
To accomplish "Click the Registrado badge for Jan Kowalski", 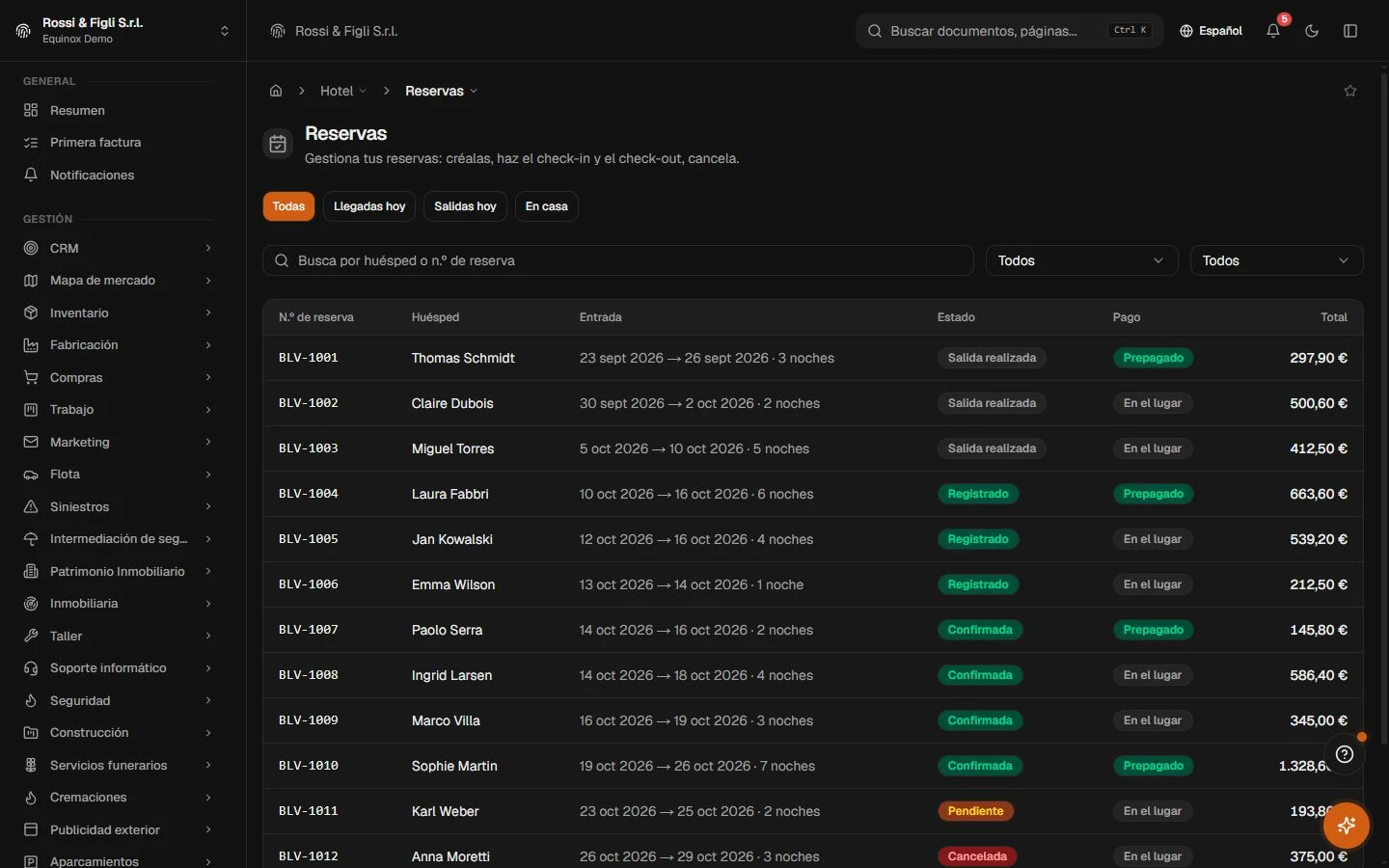I will point(977,539).
